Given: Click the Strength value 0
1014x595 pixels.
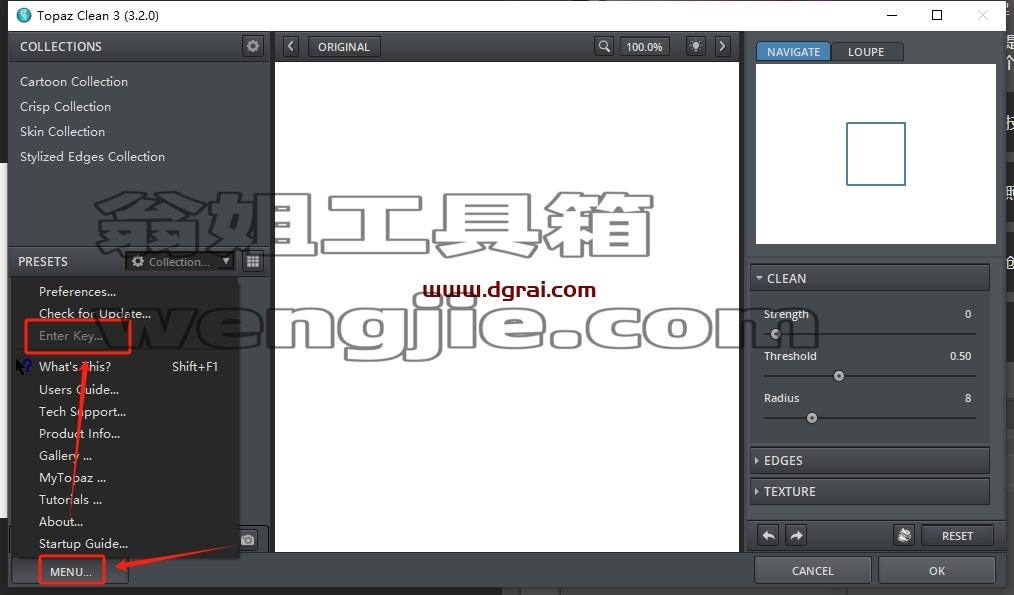Looking at the screenshot, I should (967, 314).
